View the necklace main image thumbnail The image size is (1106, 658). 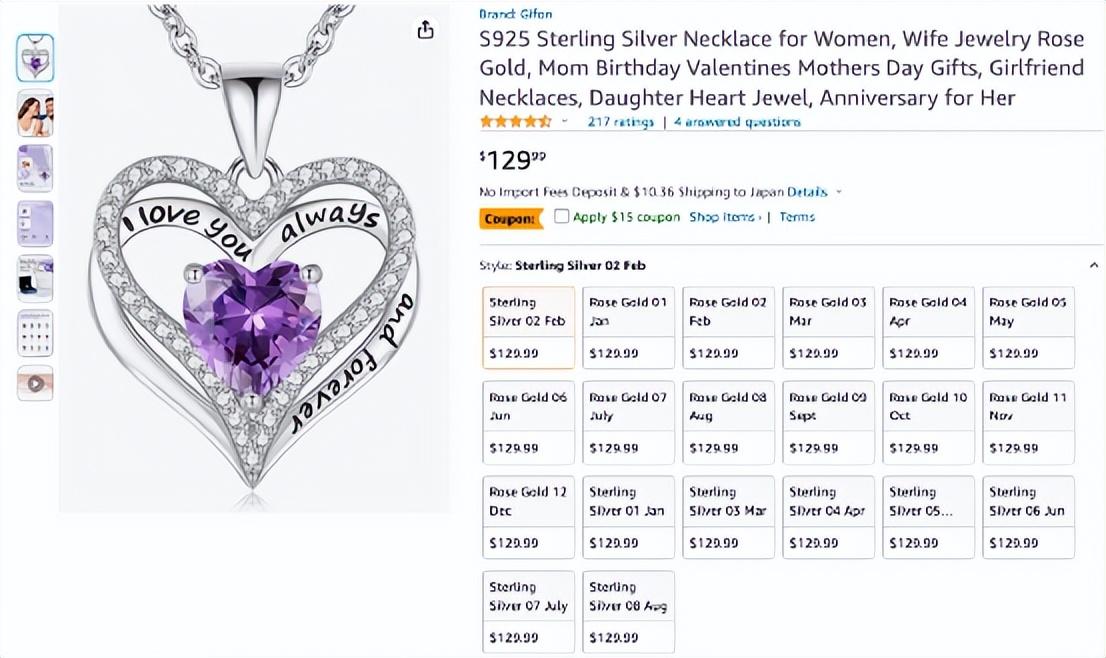point(35,58)
